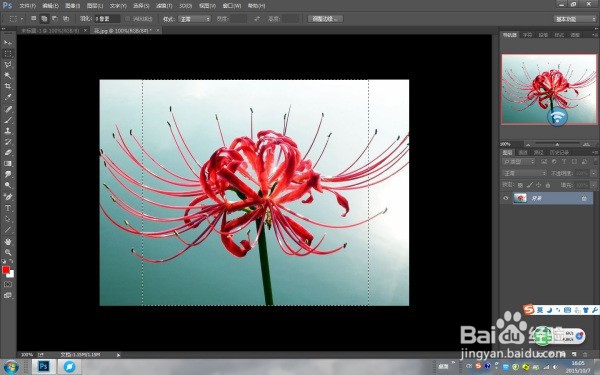Select the Polygonal Lasso tool
The width and height of the screenshot is (600, 375).
(8, 64)
